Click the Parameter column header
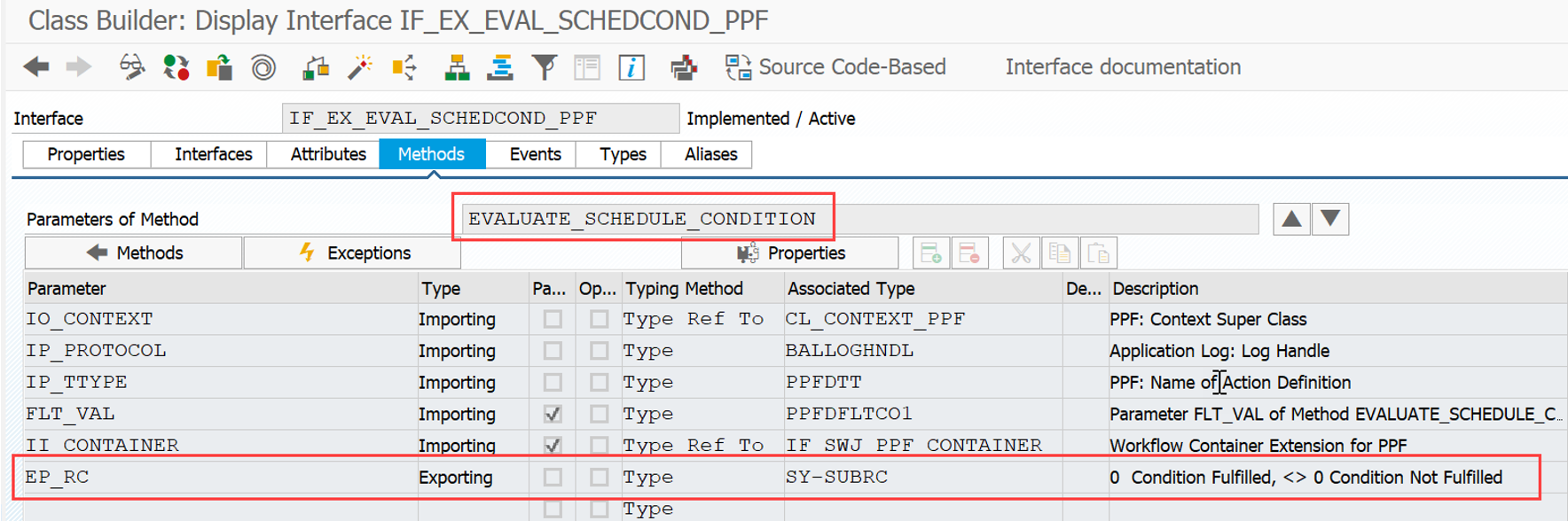This screenshot has width=1568, height=521. tap(221, 289)
